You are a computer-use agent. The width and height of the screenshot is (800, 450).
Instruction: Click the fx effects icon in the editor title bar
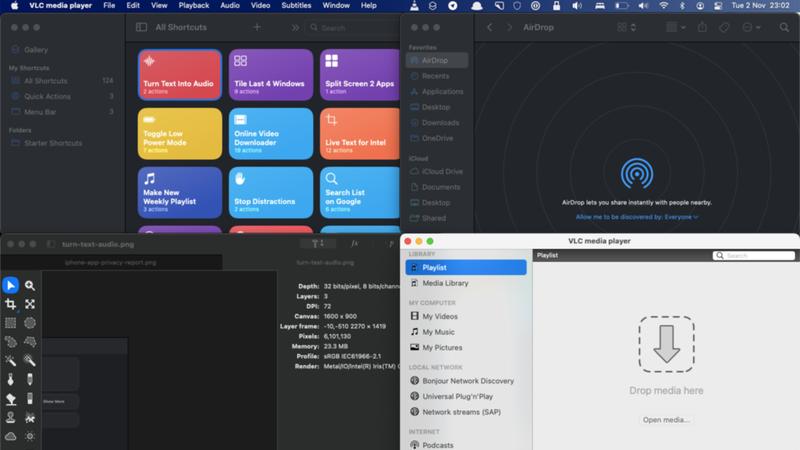354,244
